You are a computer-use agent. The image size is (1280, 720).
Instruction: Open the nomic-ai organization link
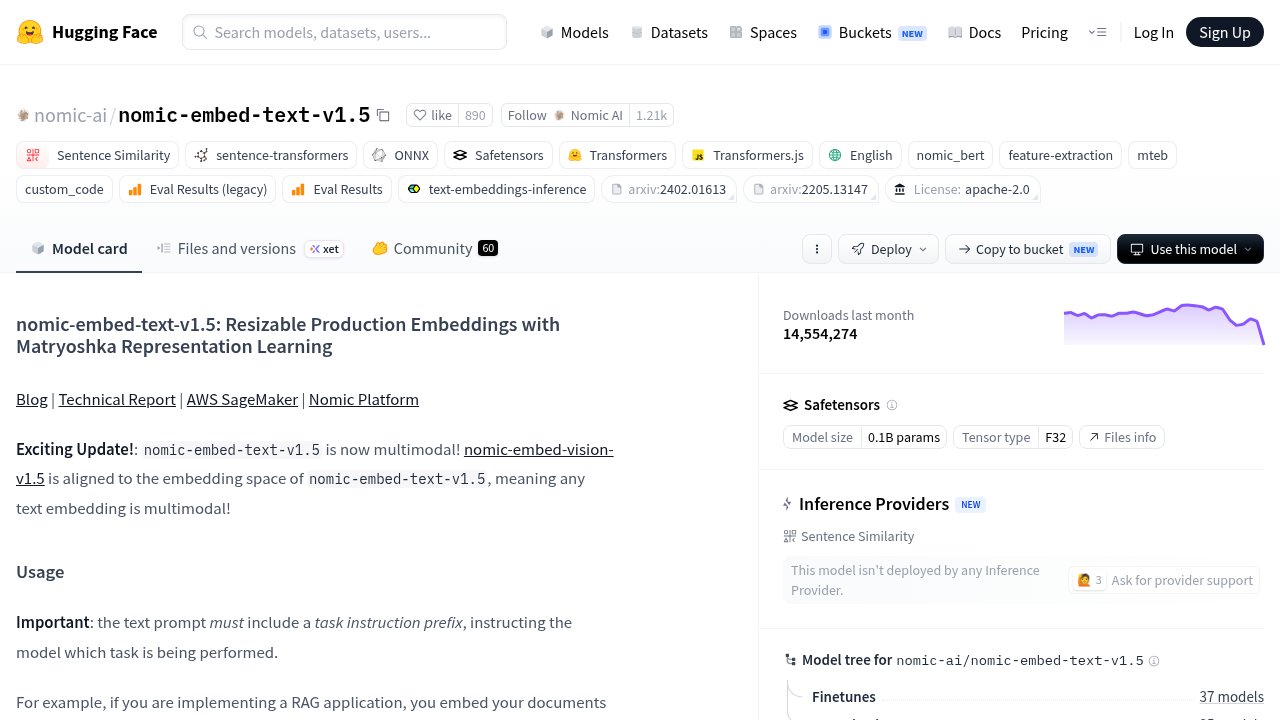[x=70, y=115]
